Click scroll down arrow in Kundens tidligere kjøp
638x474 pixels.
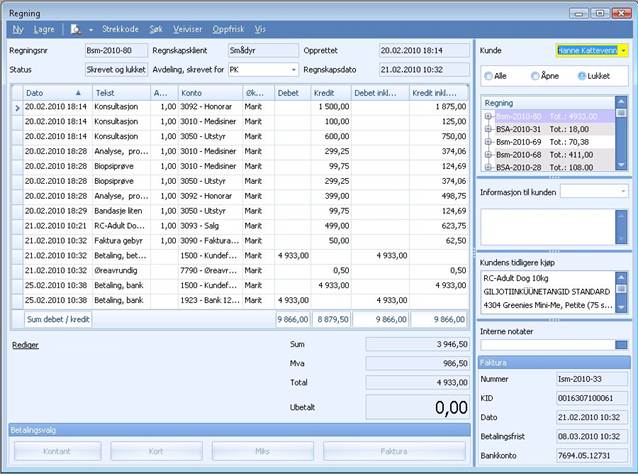coord(621,308)
